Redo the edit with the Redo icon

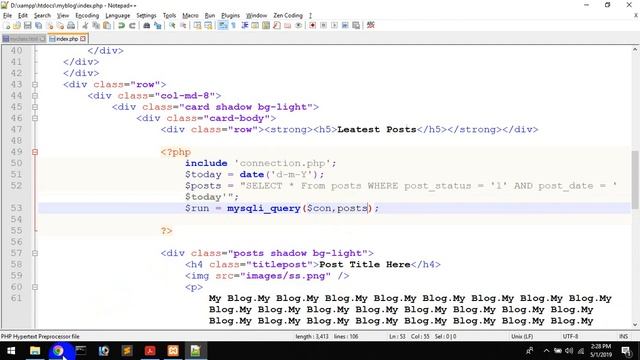(x=132, y=25)
